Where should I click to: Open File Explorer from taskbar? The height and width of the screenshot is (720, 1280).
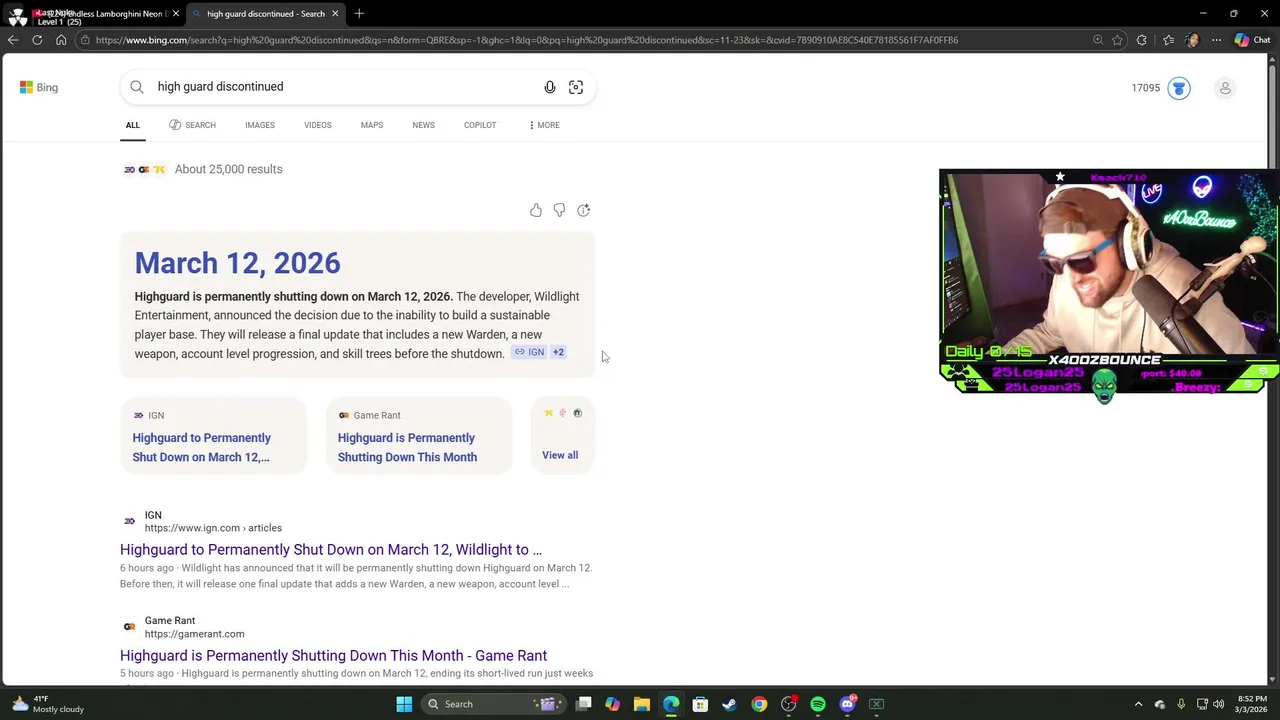(x=642, y=704)
